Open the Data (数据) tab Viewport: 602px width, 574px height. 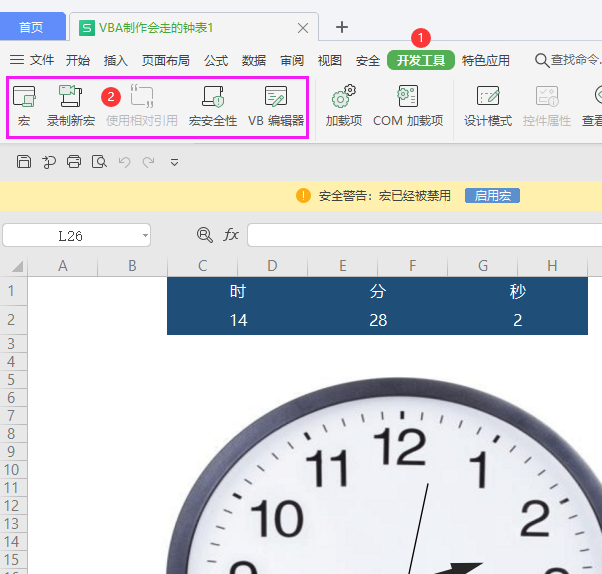coord(254,60)
